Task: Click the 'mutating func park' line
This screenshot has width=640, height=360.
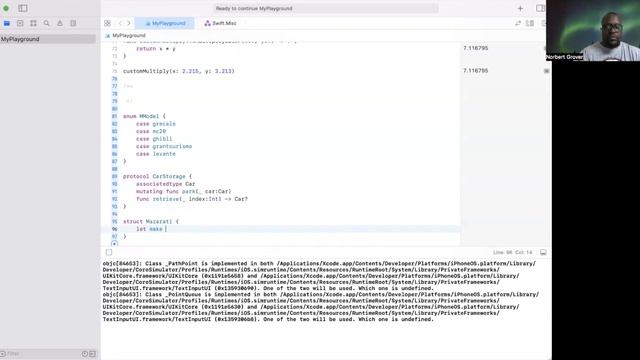Action: [x=184, y=191]
